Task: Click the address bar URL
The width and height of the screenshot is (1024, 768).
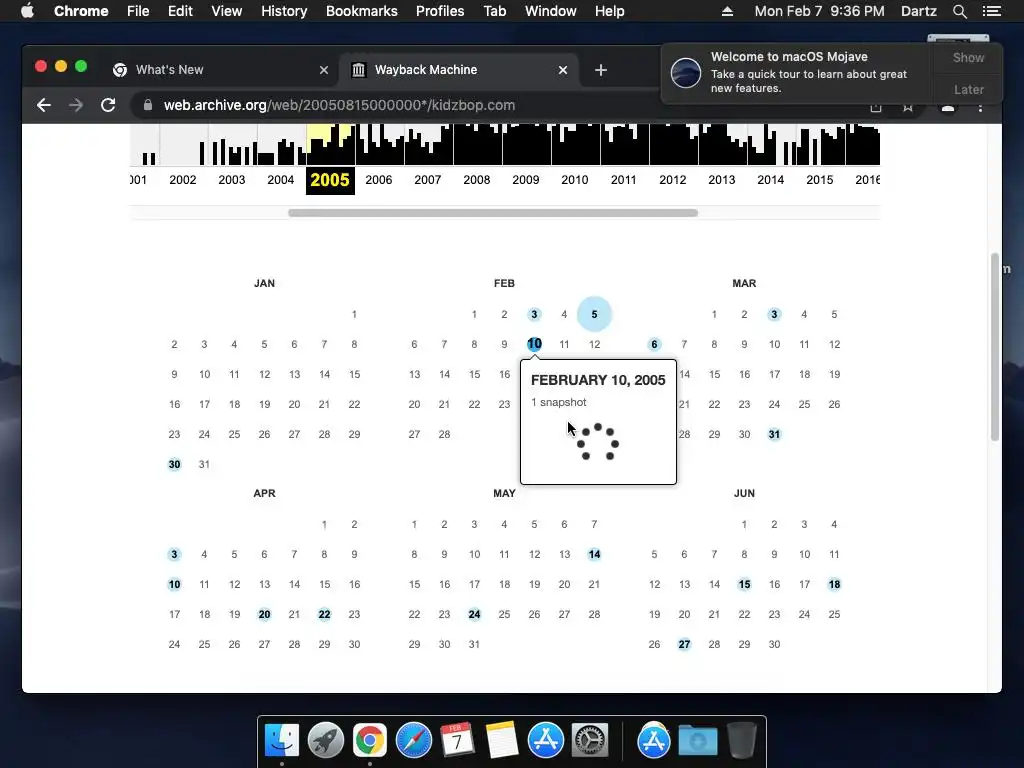Action: pyautogui.click(x=339, y=105)
